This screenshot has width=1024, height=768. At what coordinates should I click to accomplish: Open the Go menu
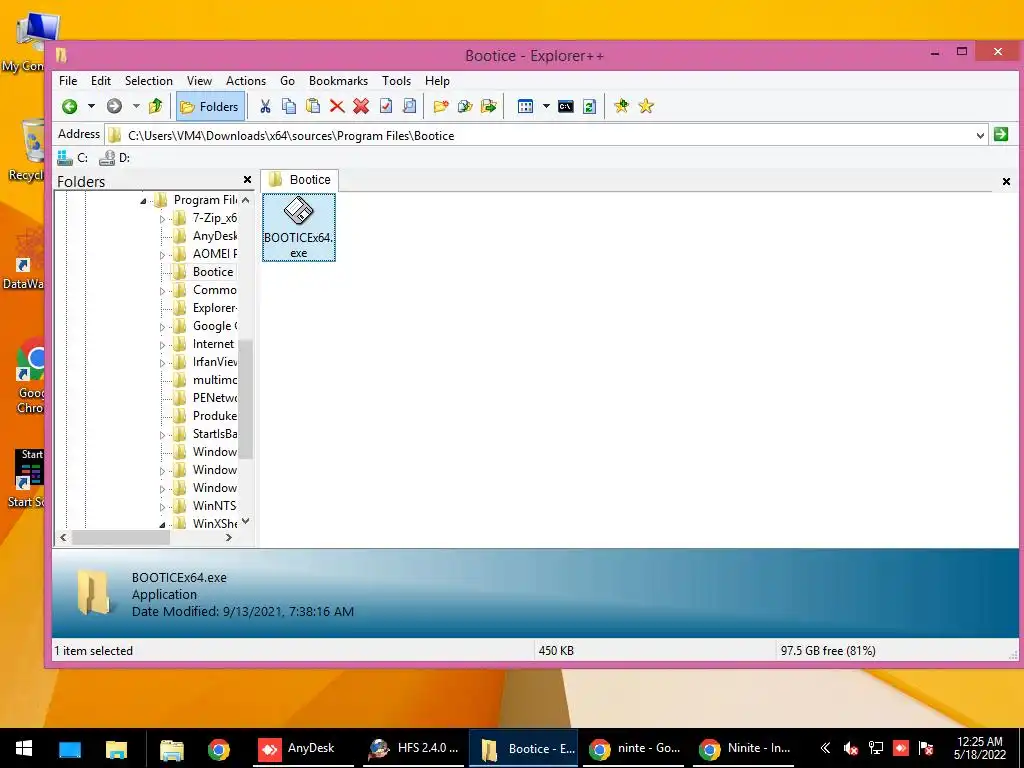click(287, 81)
